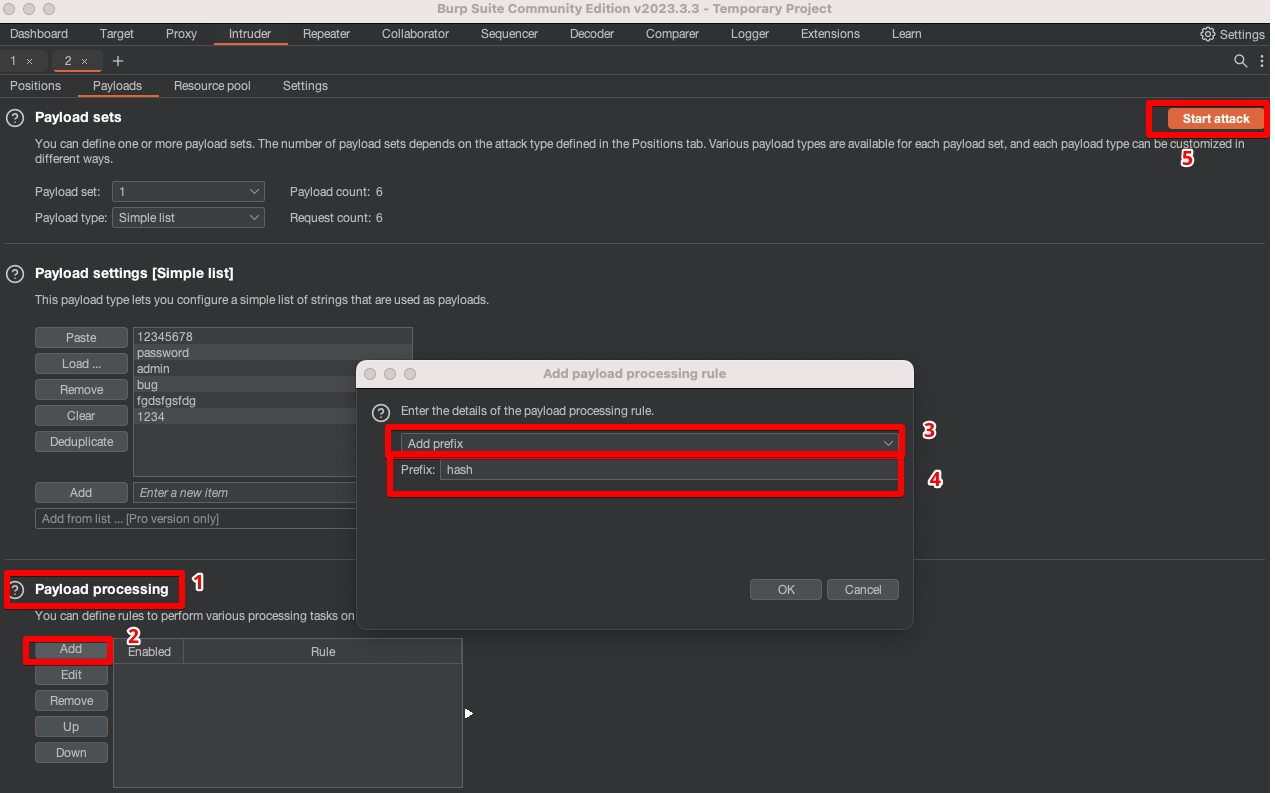Click the Load ... button
This screenshot has width=1275, height=793.
81,364
